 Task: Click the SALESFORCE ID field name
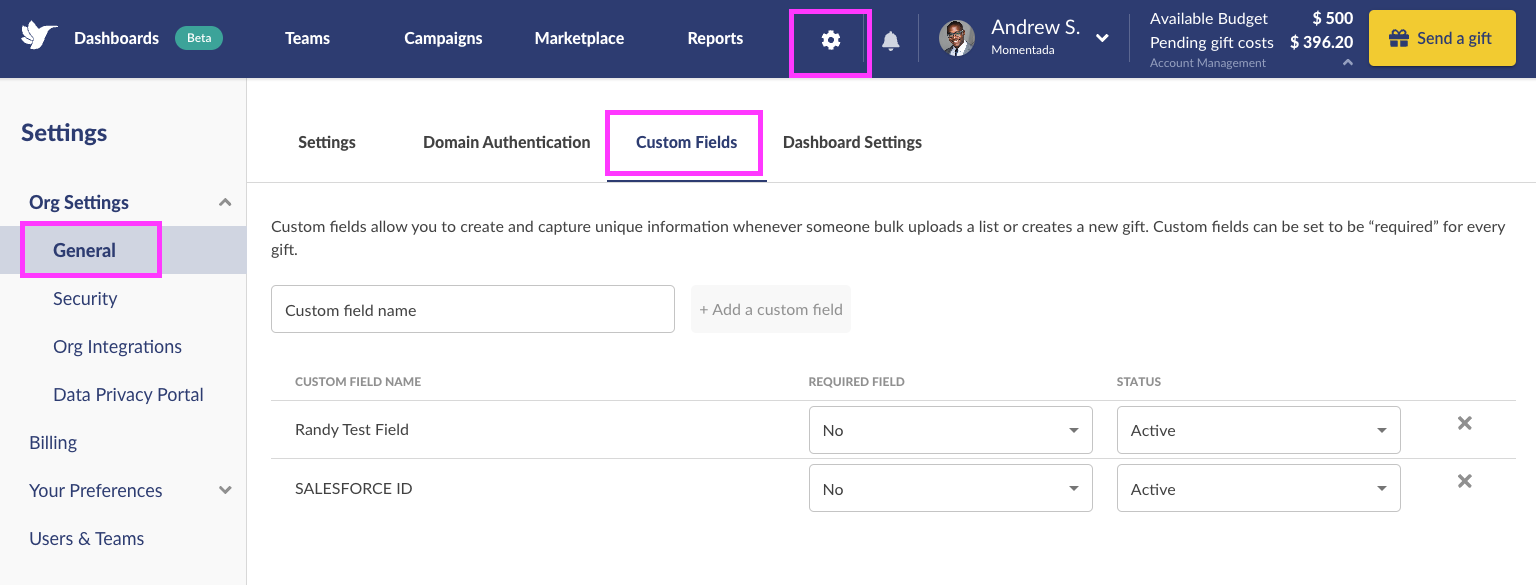[354, 488]
